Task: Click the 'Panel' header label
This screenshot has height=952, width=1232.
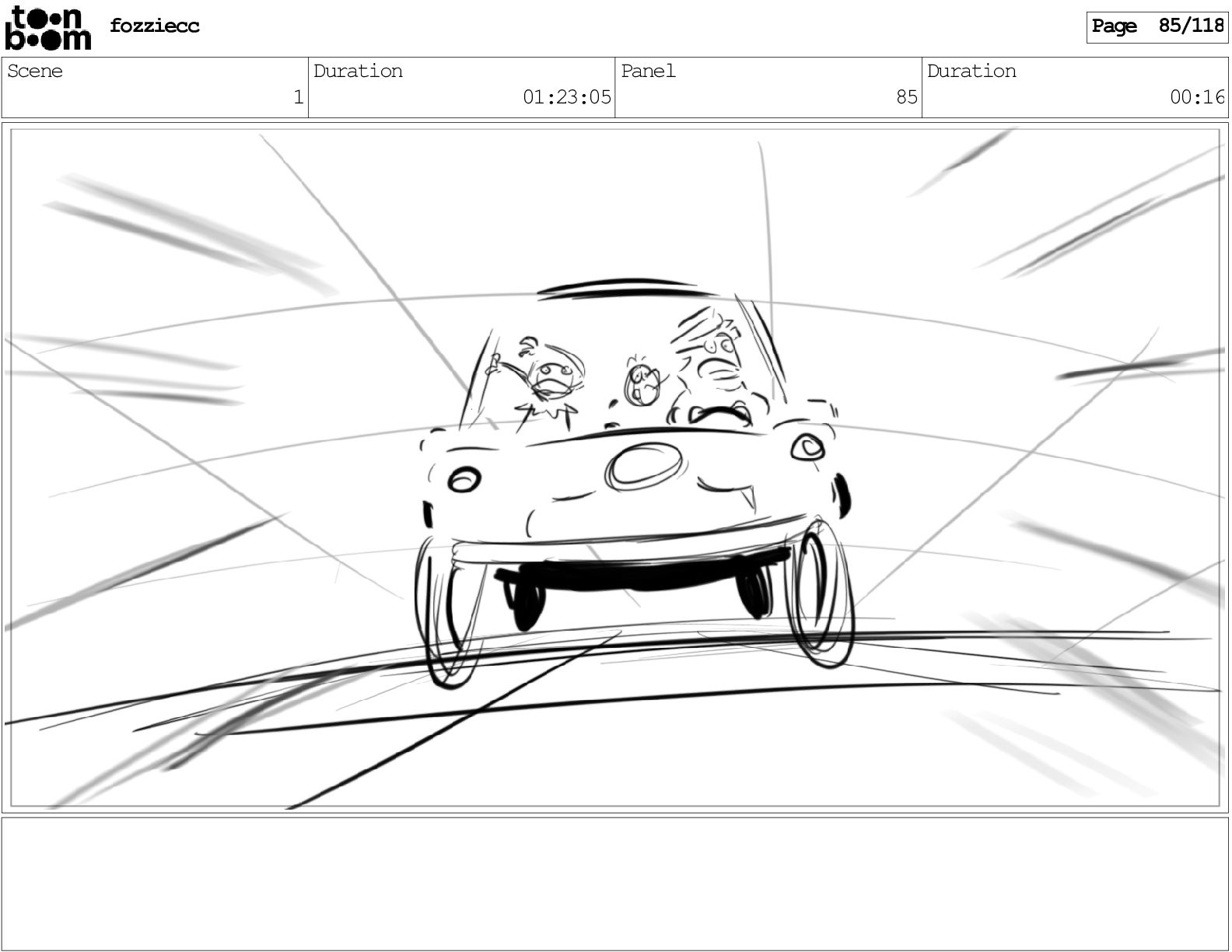Action: click(x=648, y=71)
